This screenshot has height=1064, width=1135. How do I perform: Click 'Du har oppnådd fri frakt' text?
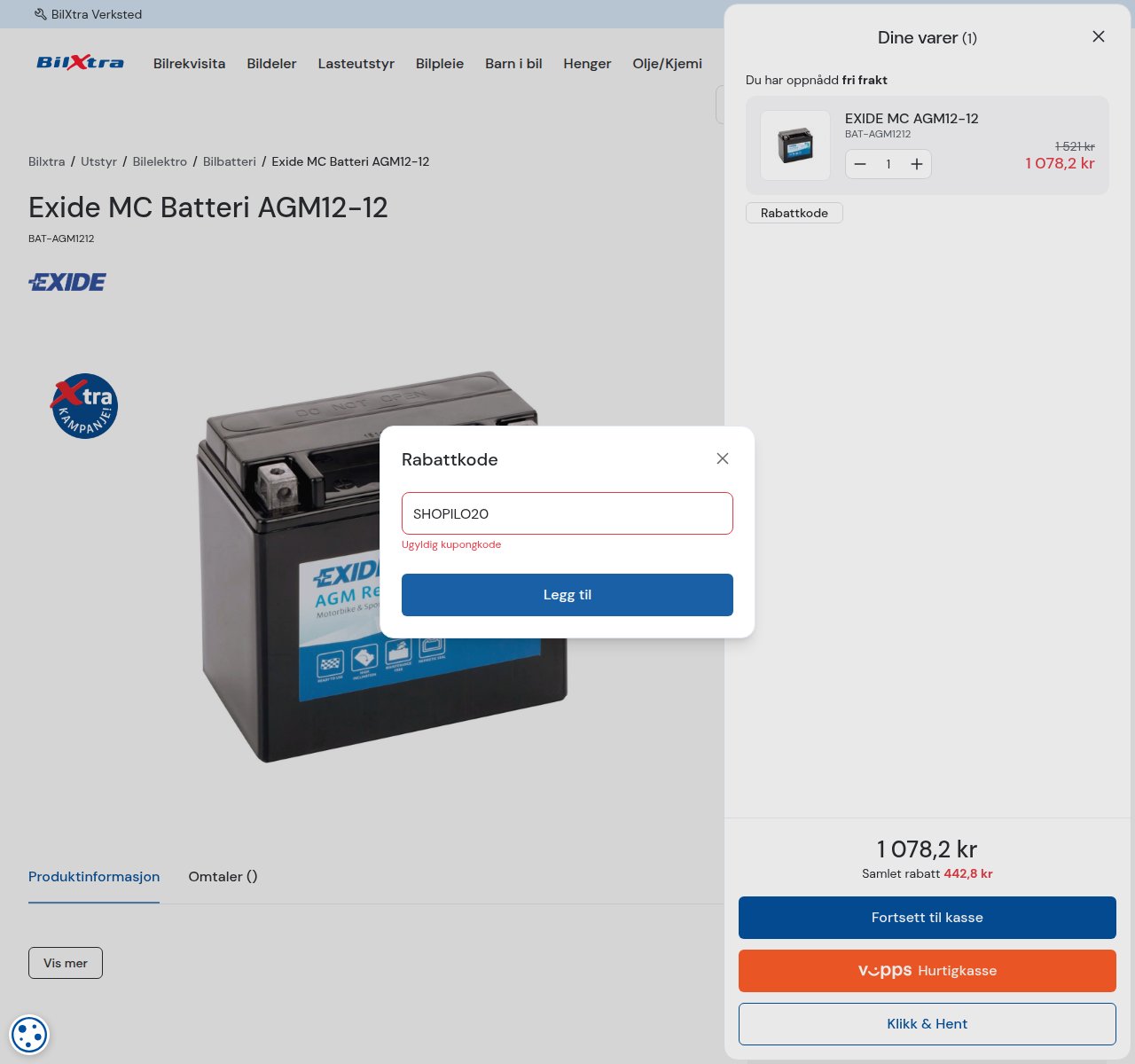click(817, 80)
